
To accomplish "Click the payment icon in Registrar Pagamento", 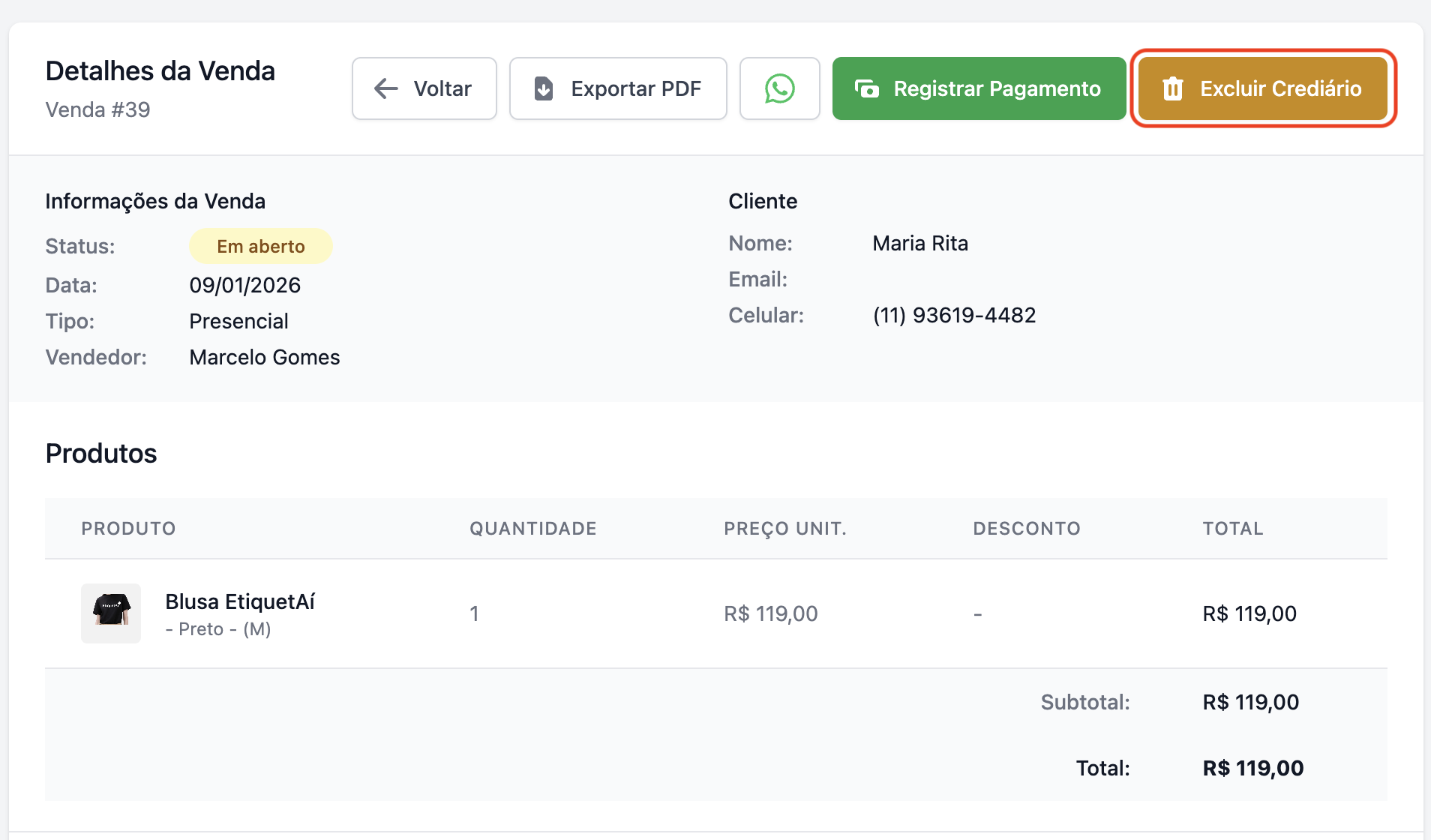I will (x=867, y=88).
